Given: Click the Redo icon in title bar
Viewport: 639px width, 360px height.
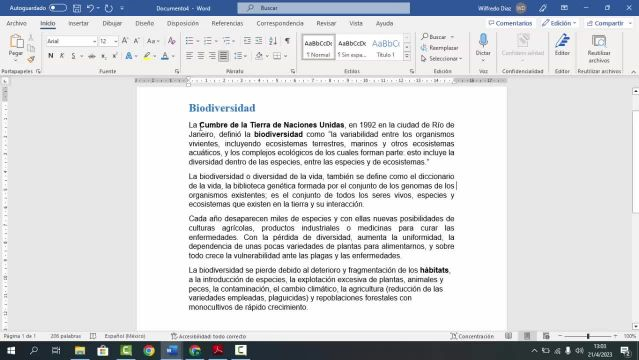Looking at the screenshot, I should (x=109, y=8).
